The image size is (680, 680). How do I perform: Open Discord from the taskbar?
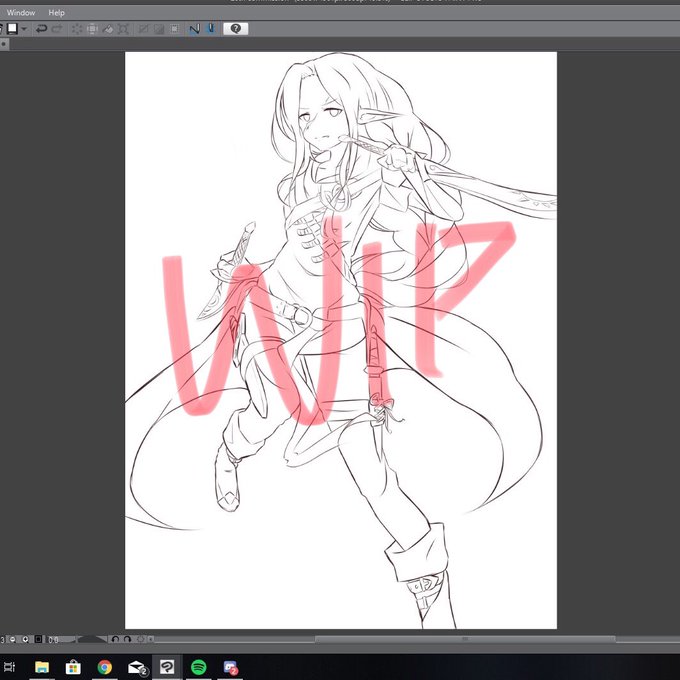tap(230, 667)
